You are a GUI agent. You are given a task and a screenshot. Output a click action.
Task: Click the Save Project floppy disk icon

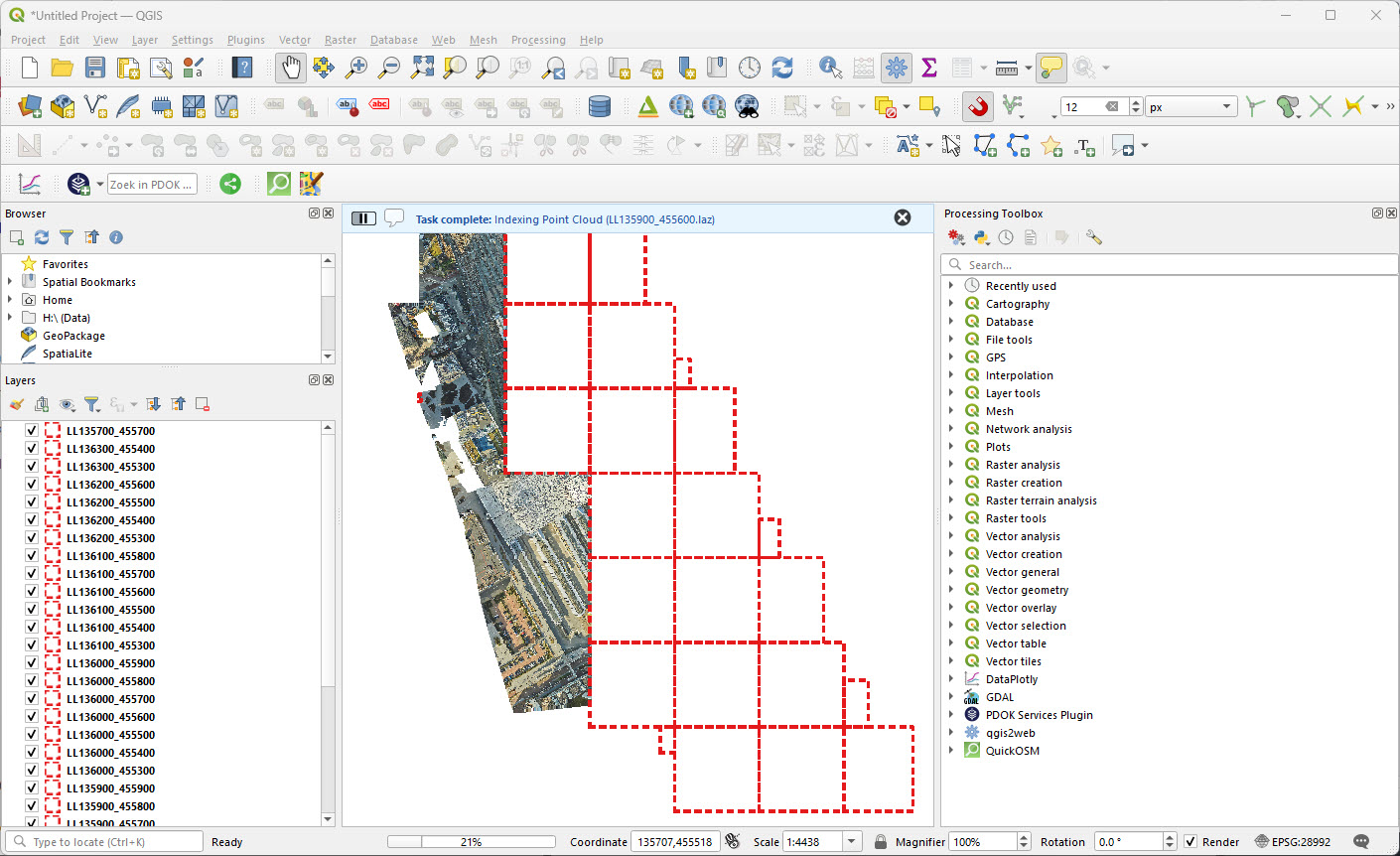click(x=95, y=68)
